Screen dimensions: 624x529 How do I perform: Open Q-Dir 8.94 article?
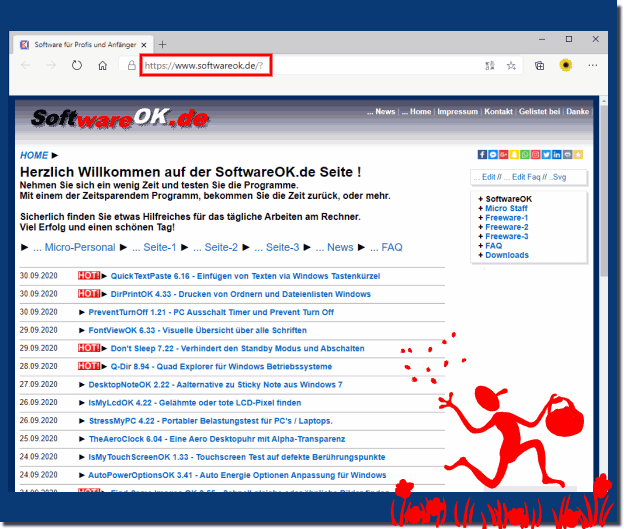(x=221, y=367)
